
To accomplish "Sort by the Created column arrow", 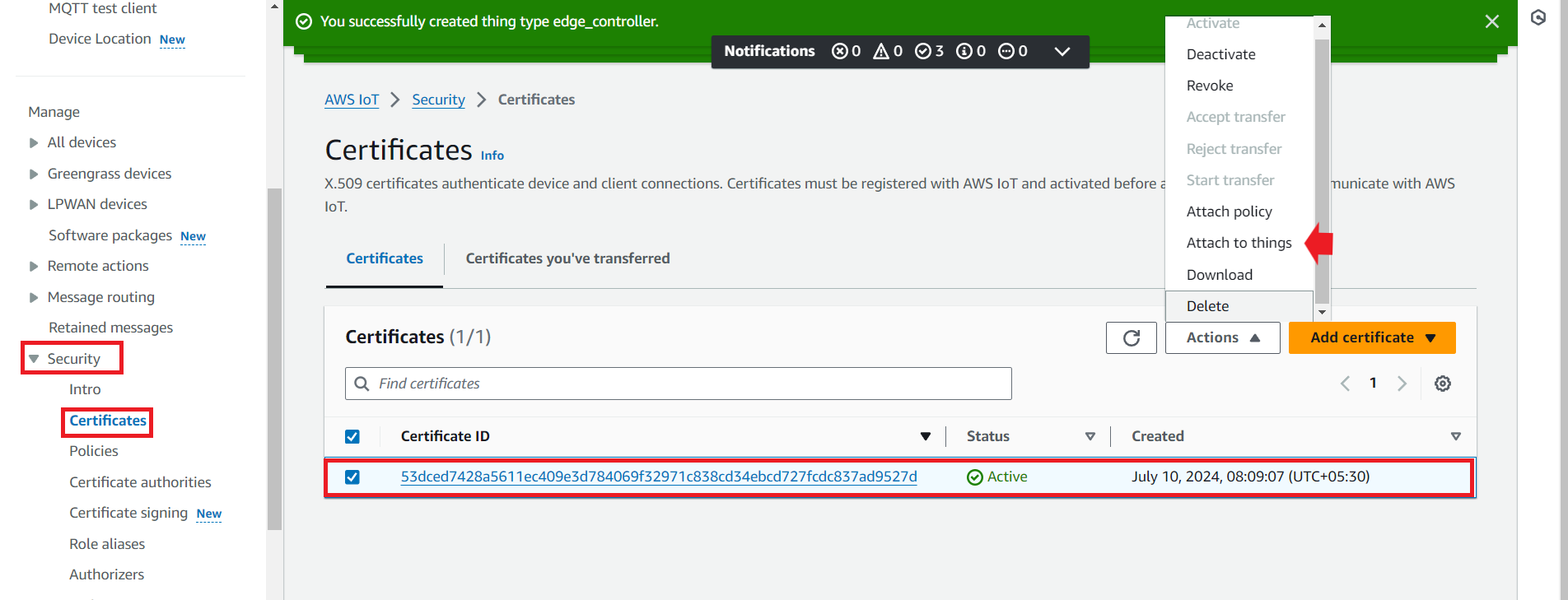I will [x=1456, y=436].
